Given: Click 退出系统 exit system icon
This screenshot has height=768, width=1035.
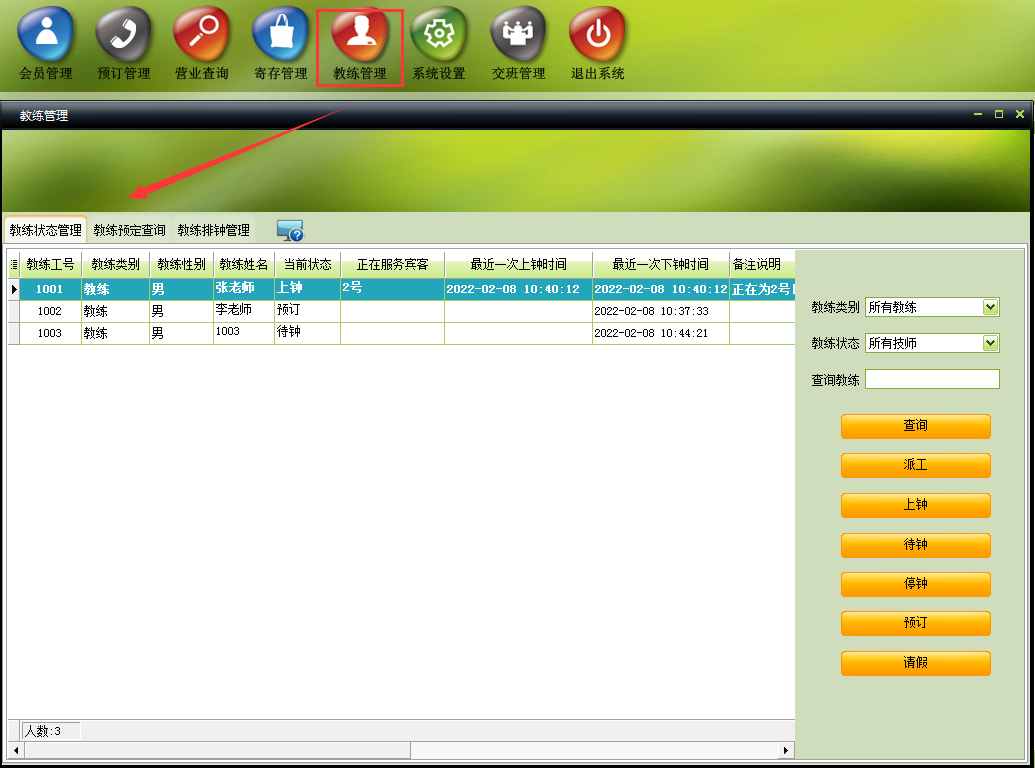Looking at the screenshot, I should (598, 45).
